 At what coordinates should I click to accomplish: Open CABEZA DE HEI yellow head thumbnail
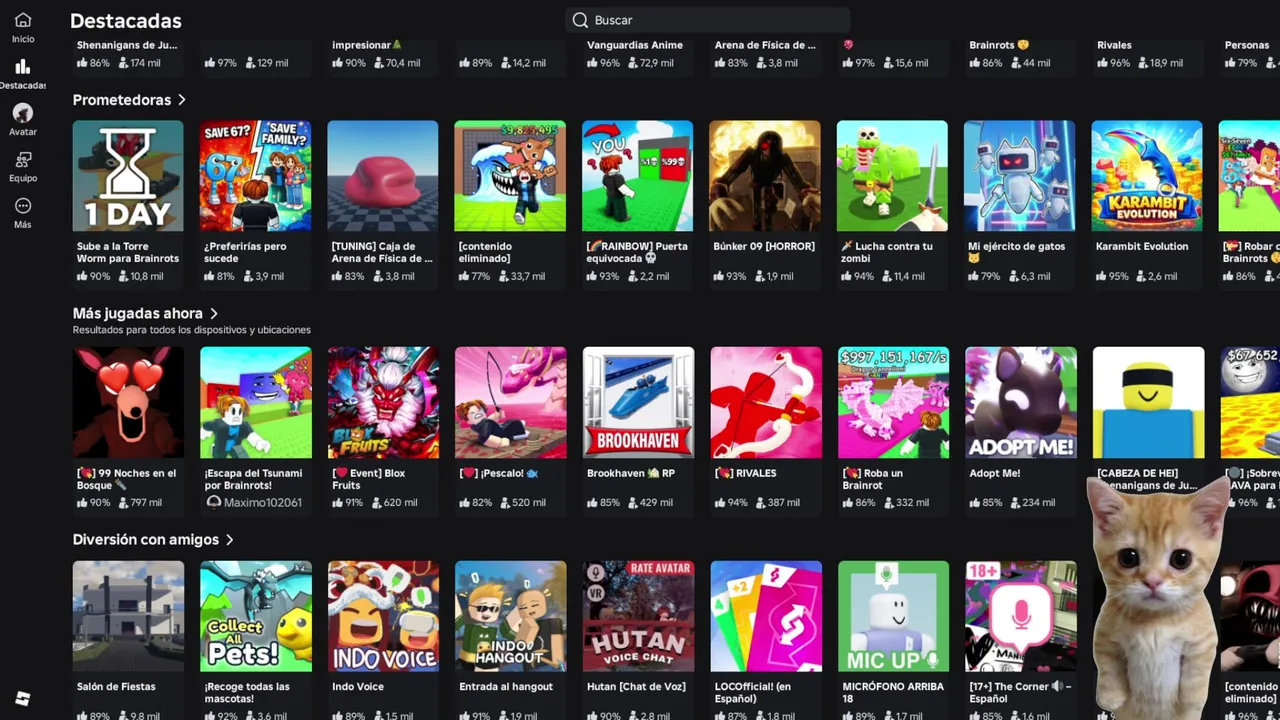[1149, 403]
